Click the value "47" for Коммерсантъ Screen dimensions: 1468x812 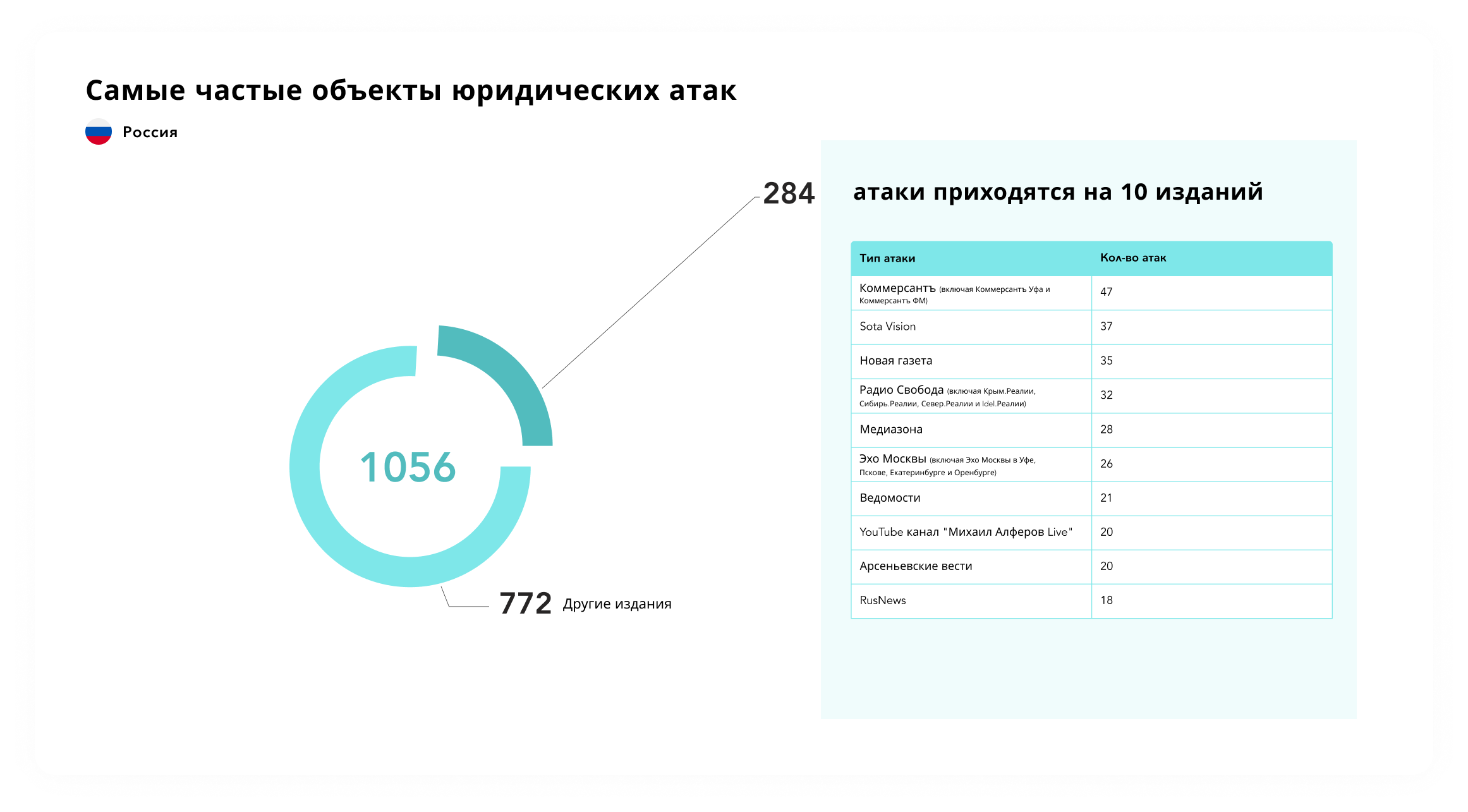tap(1106, 292)
